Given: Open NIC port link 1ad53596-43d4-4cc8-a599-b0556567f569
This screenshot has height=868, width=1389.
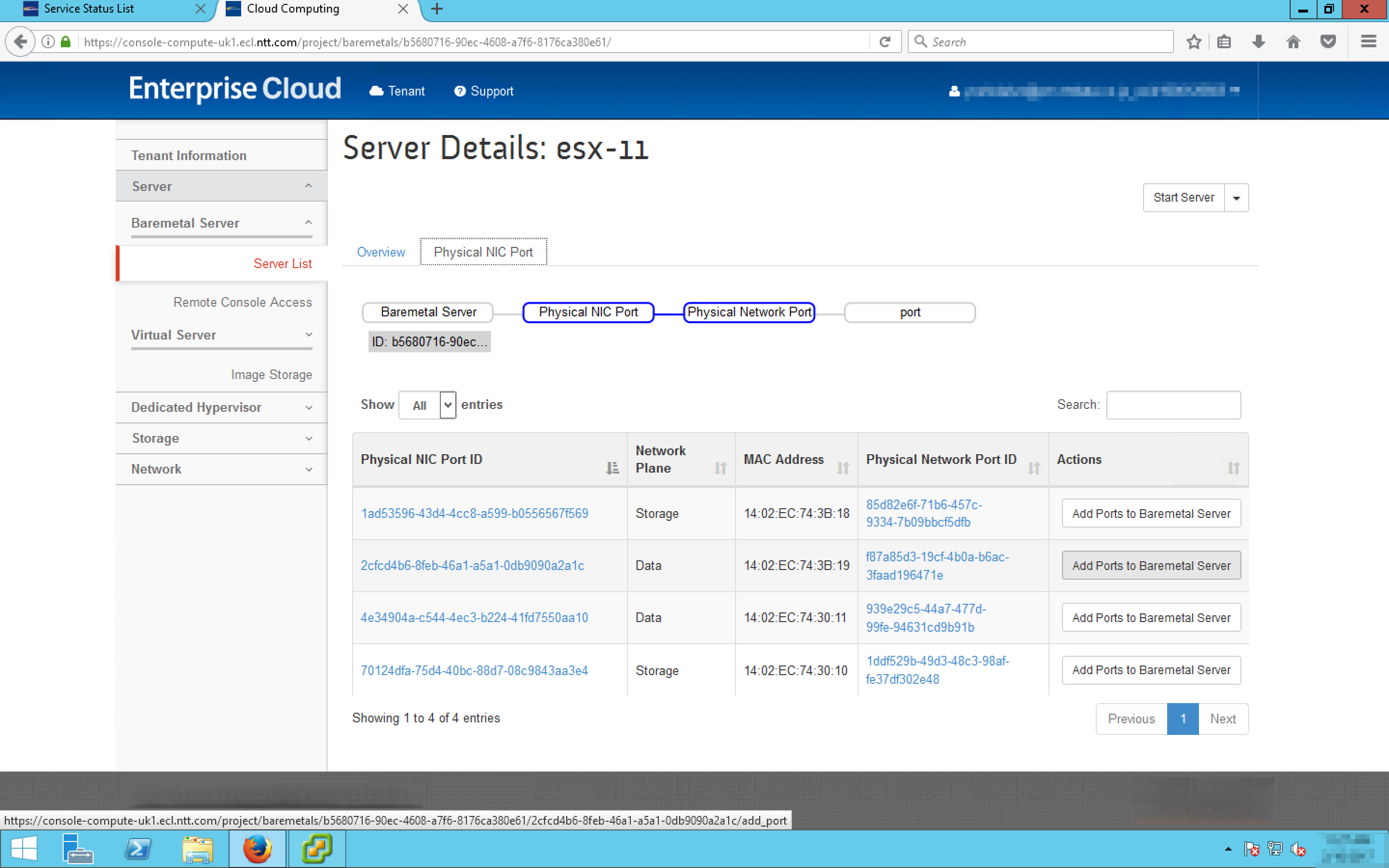Looking at the screenshot, I should (x=474, y=513).
